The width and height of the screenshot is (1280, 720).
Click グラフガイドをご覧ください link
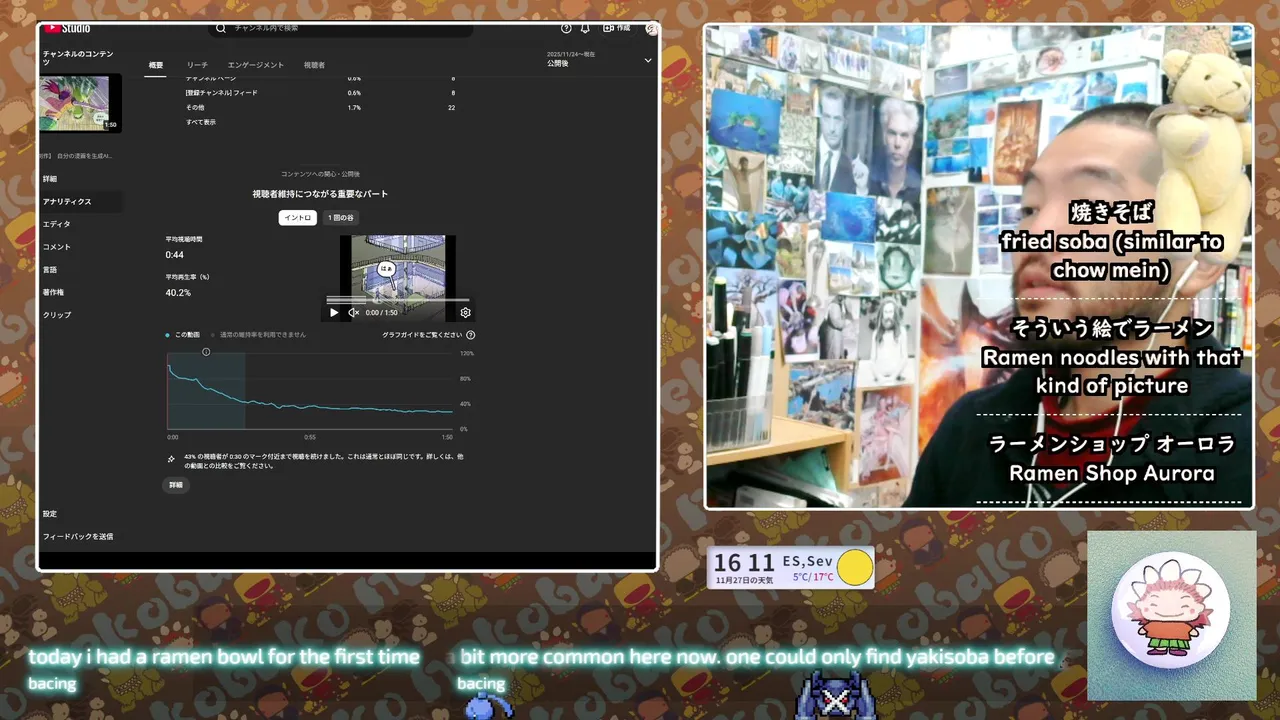(422, 335)
